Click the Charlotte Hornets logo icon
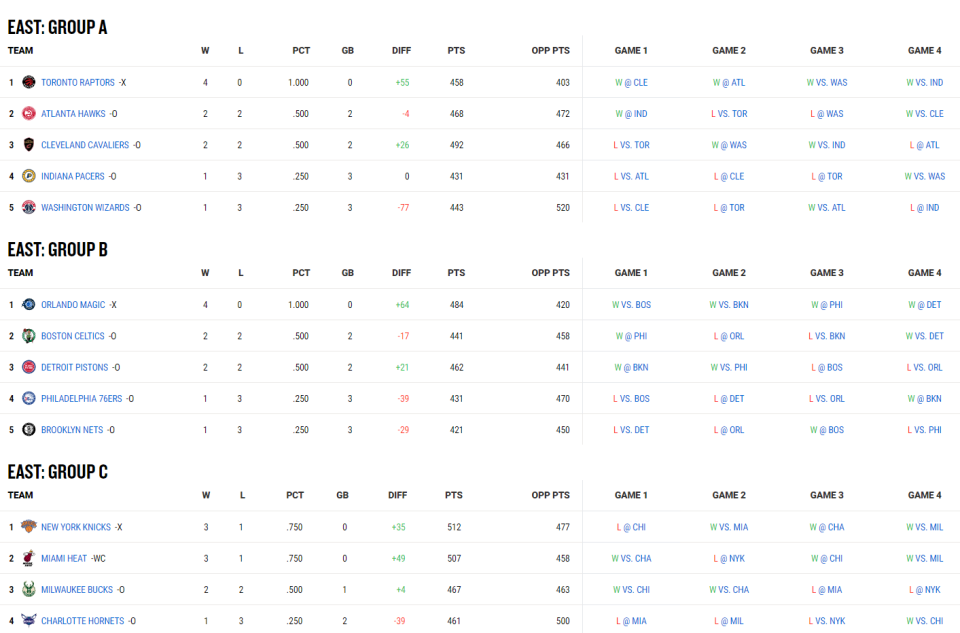This screenshot has width=960, height=633. [x=28, y=621]
